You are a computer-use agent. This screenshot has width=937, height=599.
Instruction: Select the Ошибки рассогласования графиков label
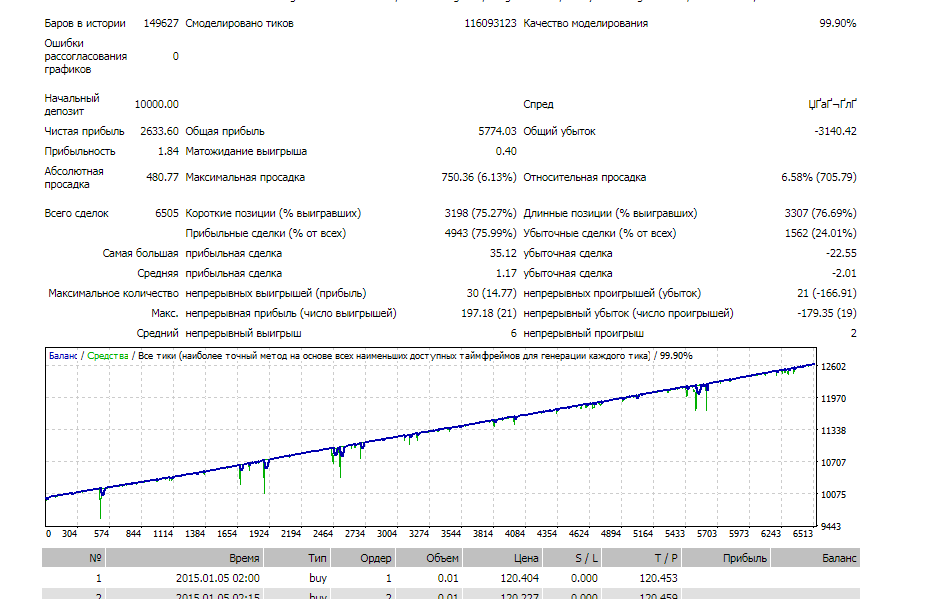coord(85,56)
